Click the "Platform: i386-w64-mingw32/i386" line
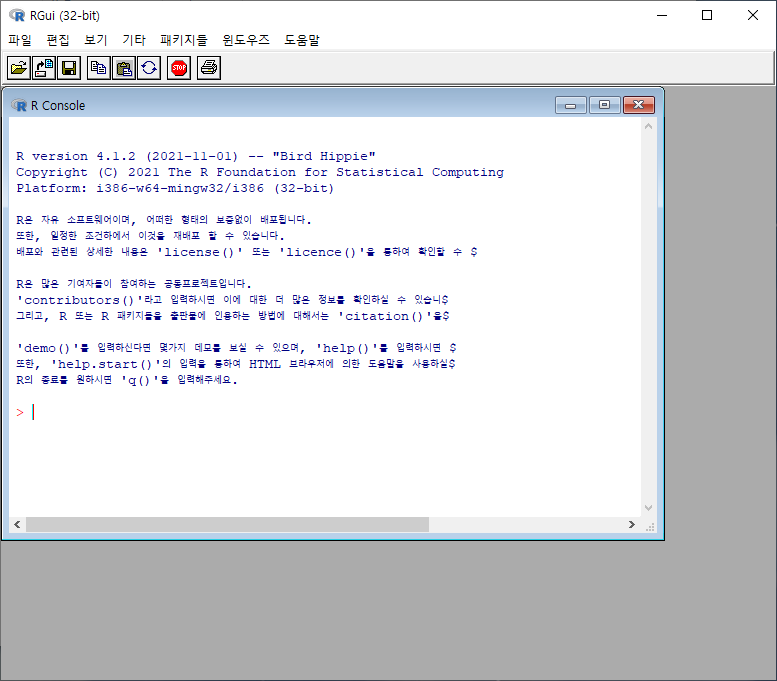The image size is (777, 681). [175, 188]
